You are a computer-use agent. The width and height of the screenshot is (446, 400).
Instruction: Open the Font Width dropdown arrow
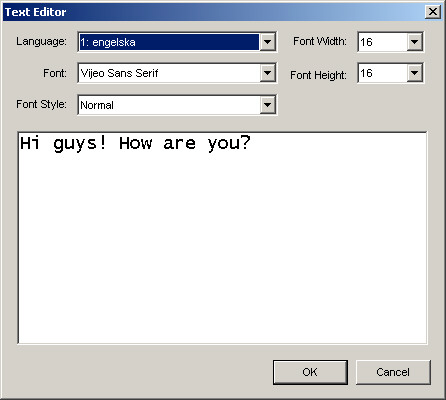pyautogui.click(x=414, y=42)
